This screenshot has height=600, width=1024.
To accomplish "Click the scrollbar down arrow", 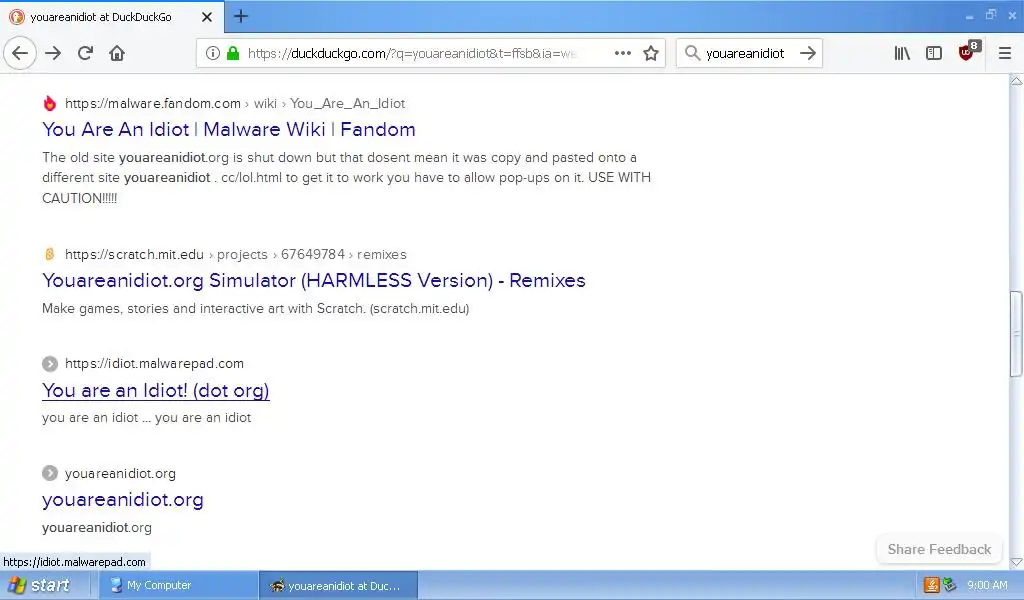I will 1016,562.
